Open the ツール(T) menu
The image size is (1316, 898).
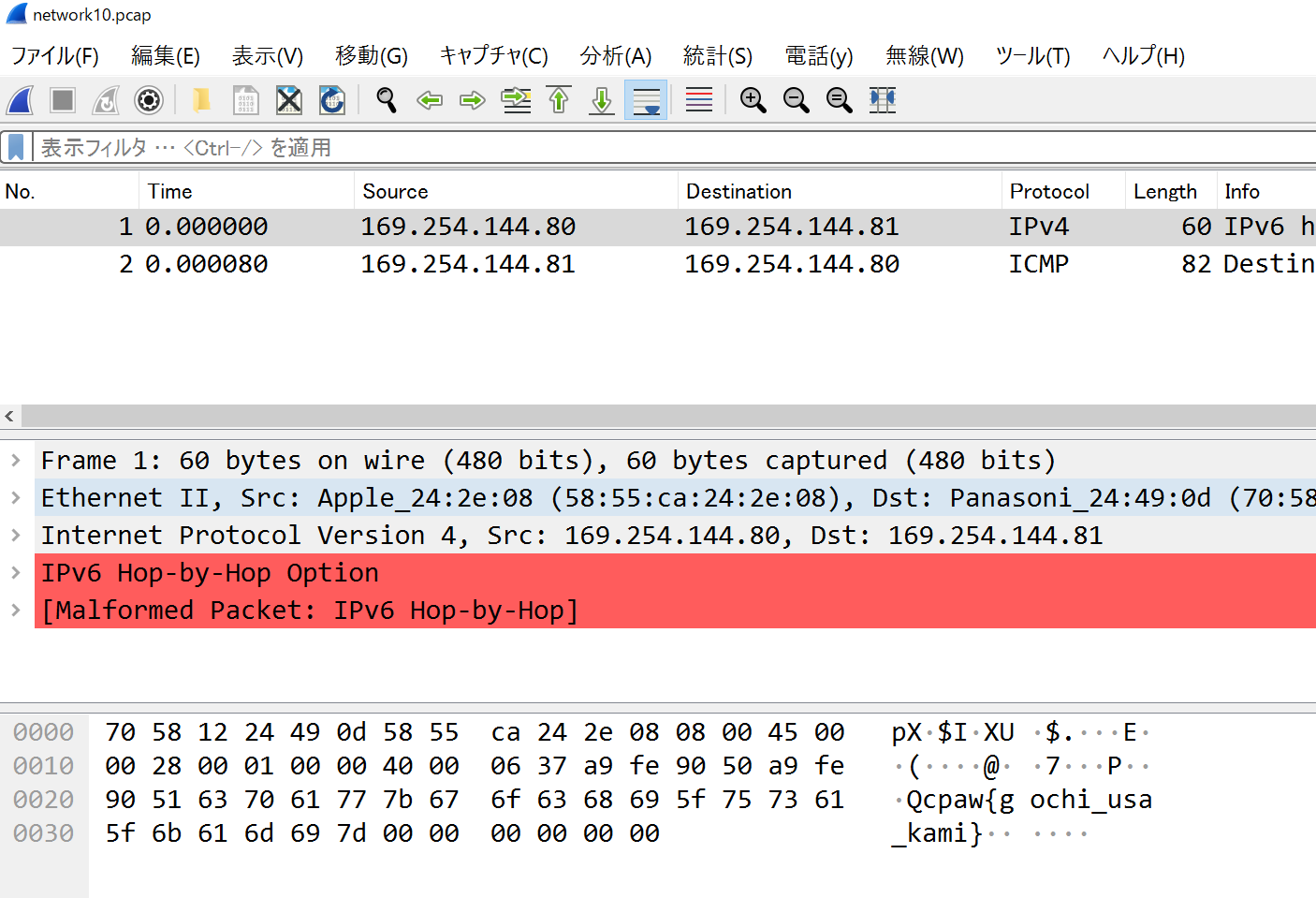coord(1033,56)
